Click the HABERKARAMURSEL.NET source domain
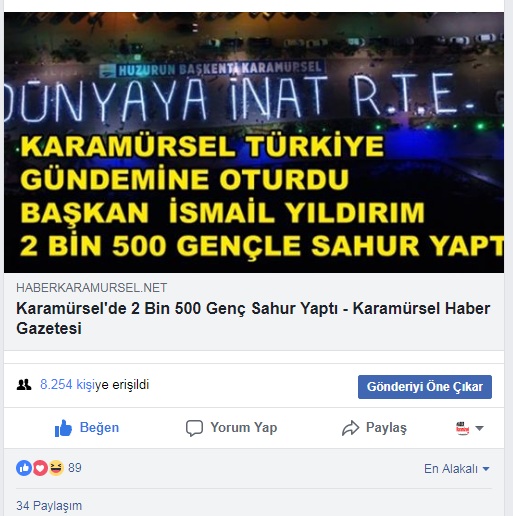Viewport: 513px width, 516px height. click(x=92, y=288)
